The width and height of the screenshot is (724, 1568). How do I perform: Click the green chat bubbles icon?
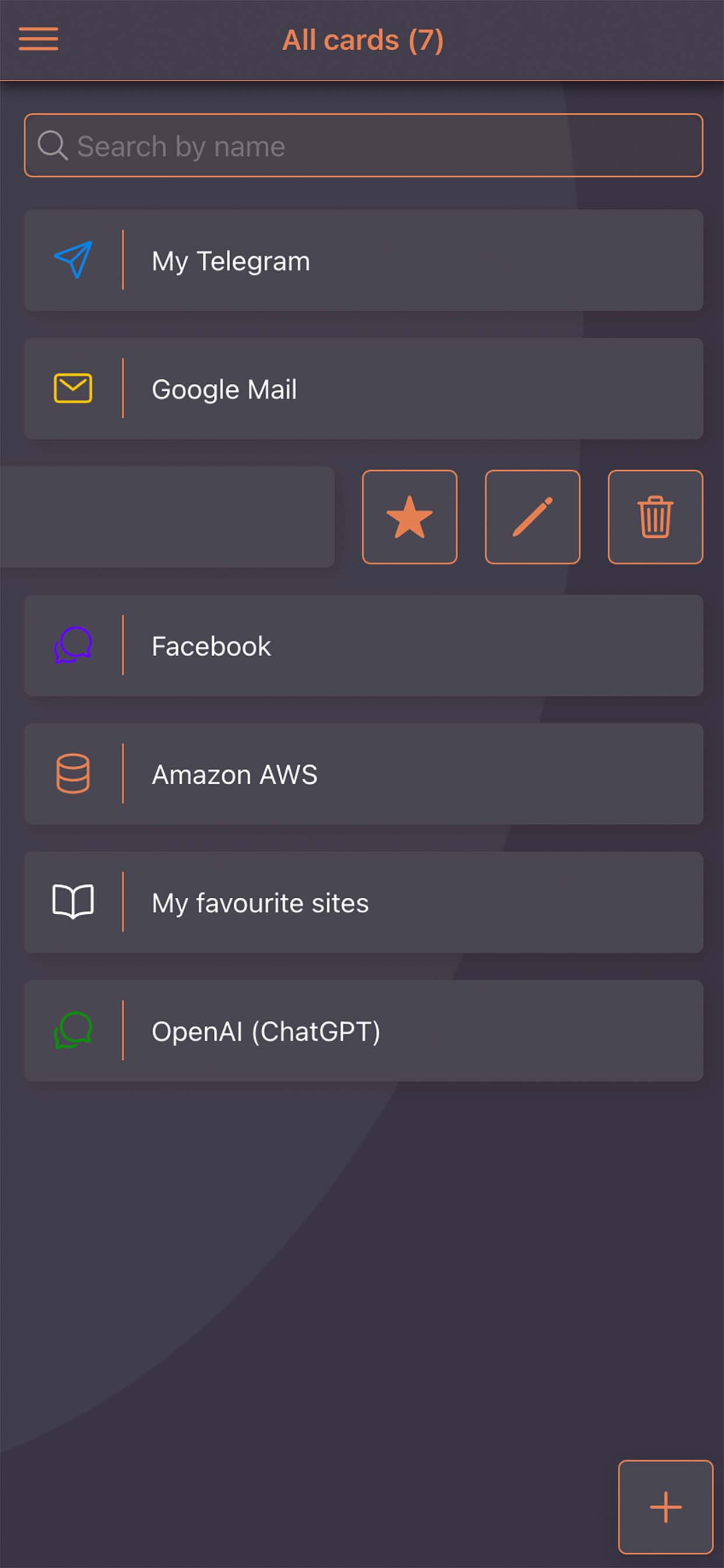click(x=73, y=1031)
